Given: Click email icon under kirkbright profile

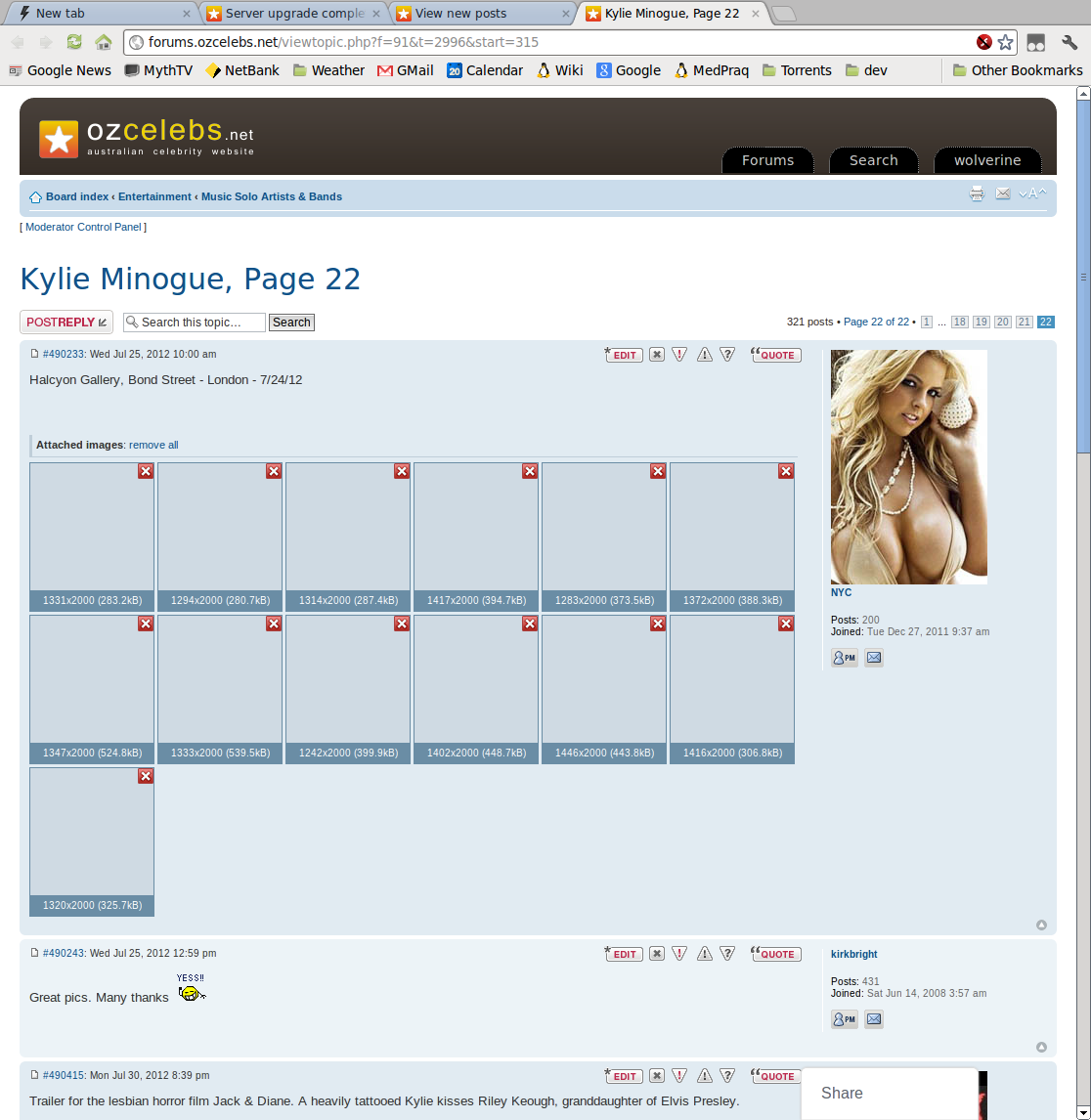Looking at the screenshot, I should (x=874, y=1019).
